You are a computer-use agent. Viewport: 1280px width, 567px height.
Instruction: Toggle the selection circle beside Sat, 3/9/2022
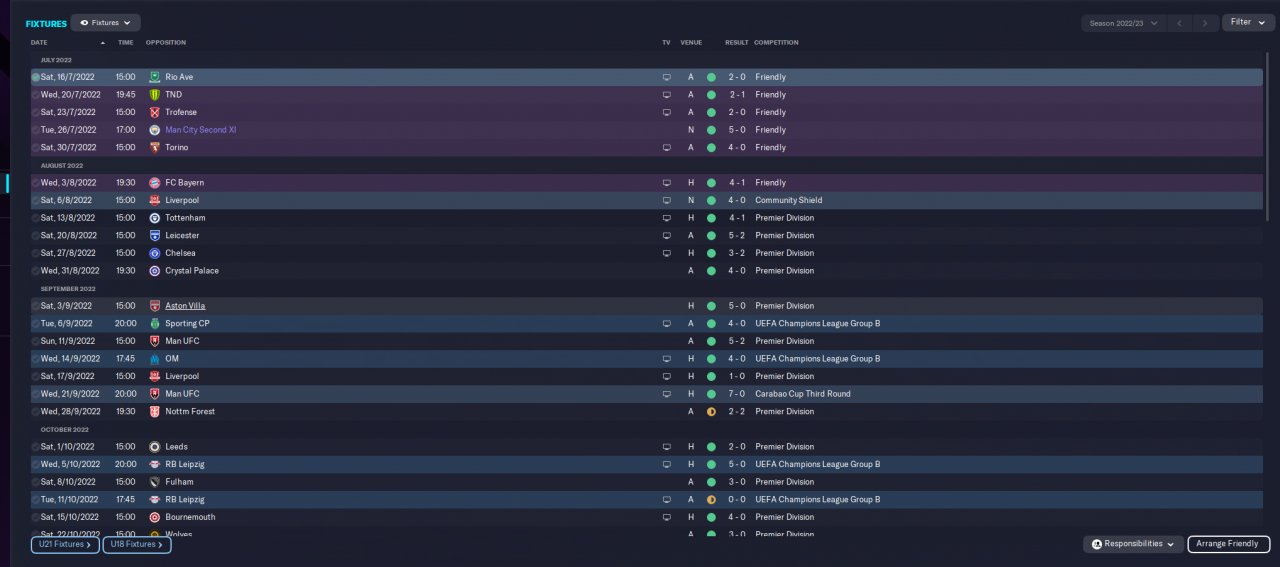pyautogui.click(x=36, y=306)
